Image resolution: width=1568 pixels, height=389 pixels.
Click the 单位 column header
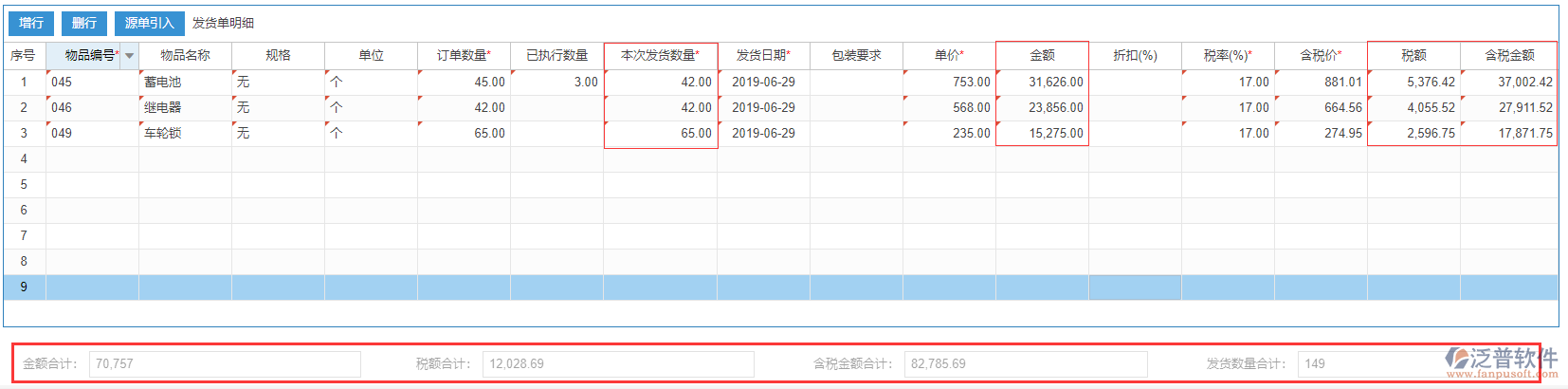click(x=371, y=56)
